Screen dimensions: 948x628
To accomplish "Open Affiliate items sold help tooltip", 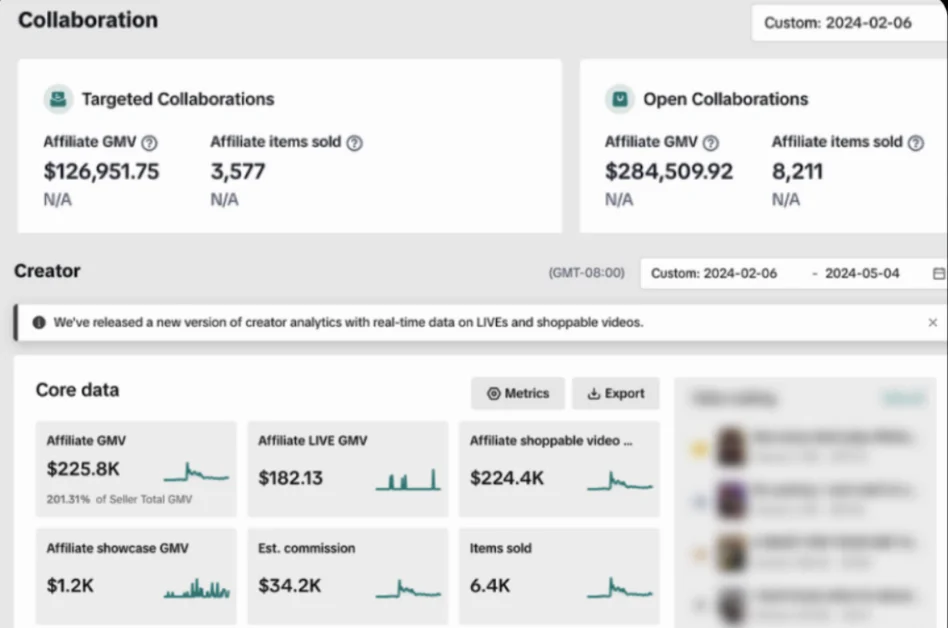I will 355,141.
